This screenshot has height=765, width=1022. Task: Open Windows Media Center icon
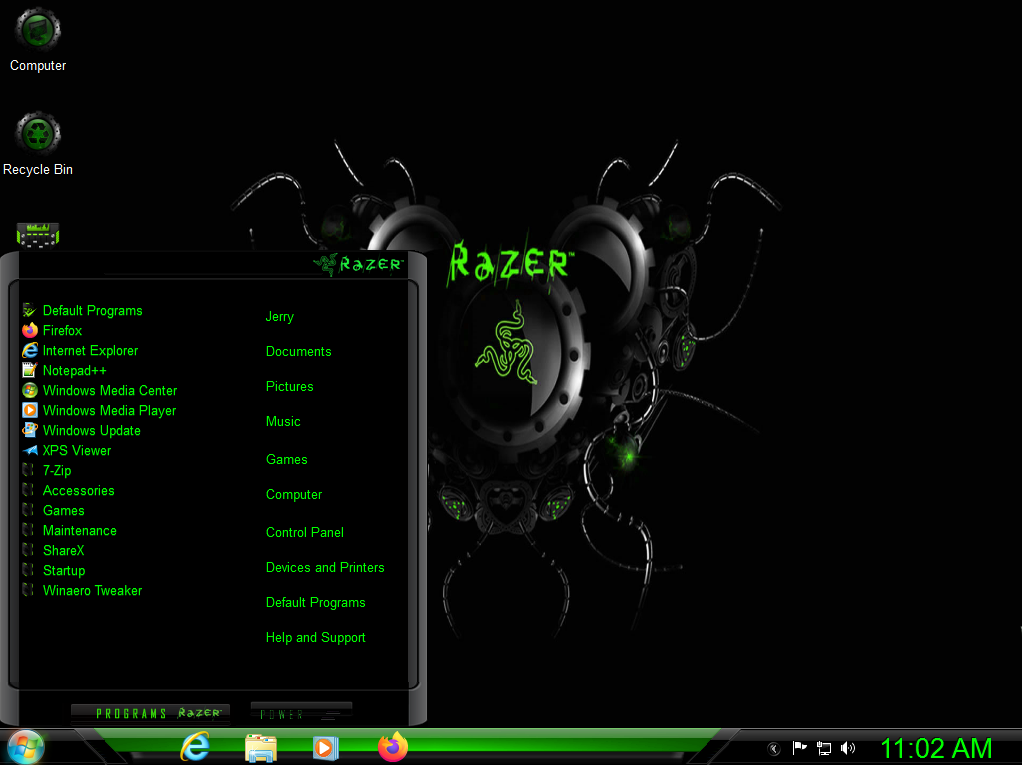click(29, 390)
